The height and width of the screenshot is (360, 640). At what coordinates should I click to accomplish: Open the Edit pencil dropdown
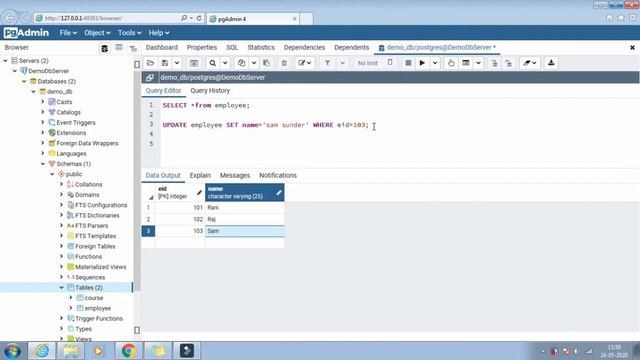304,63
